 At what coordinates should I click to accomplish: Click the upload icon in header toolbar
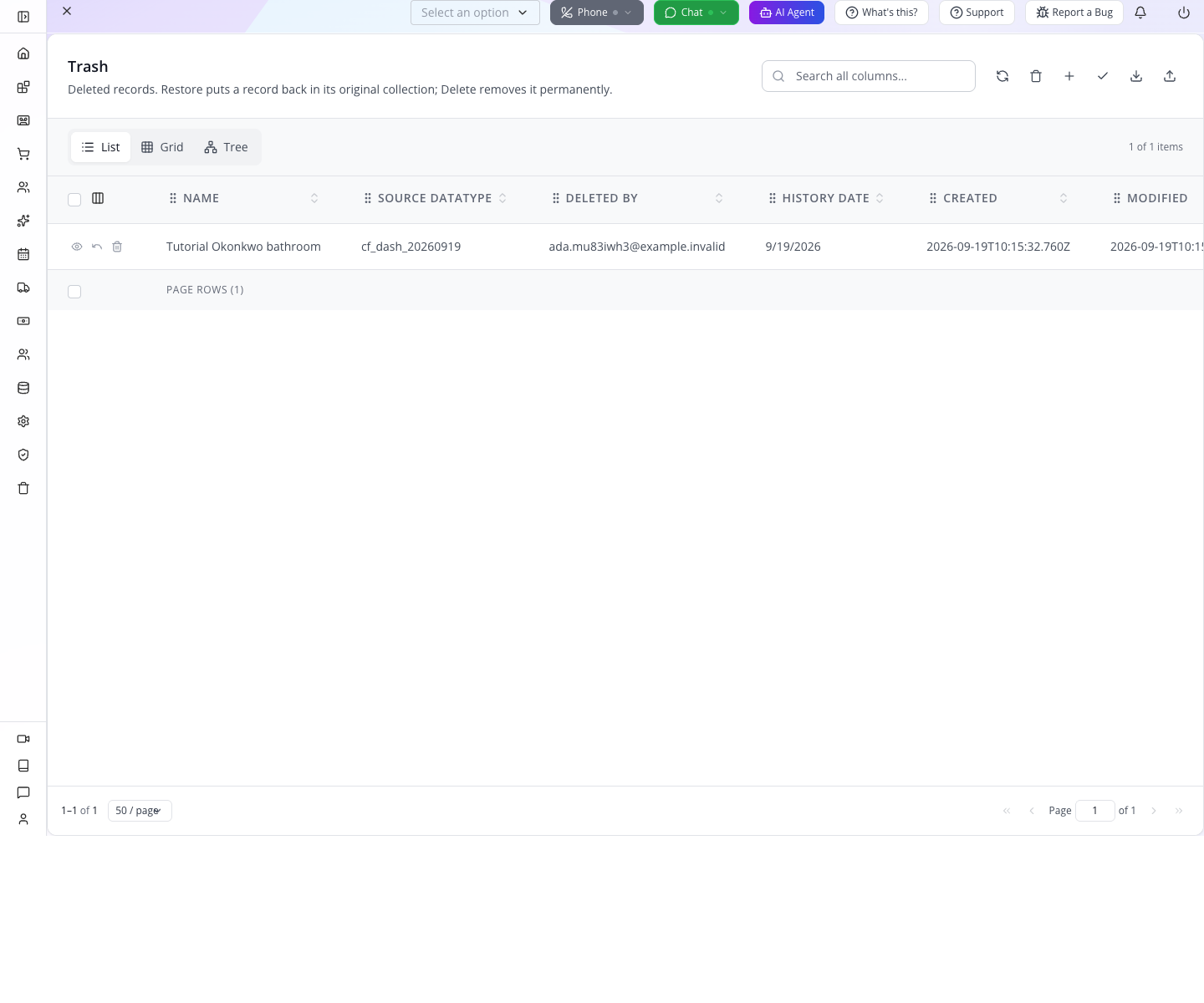tap(1170, 76)
